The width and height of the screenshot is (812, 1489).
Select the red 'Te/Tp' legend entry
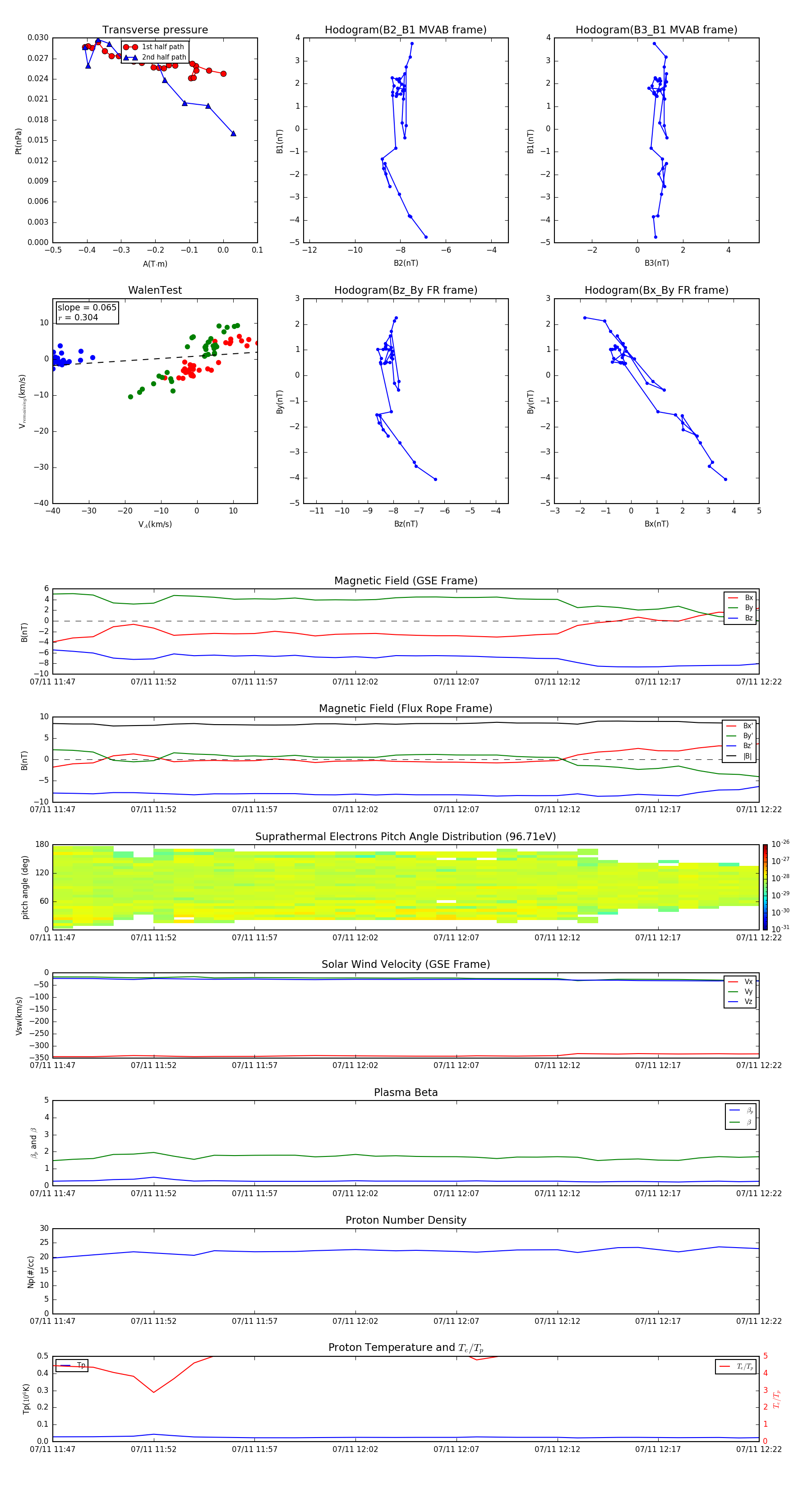tap(736, 1366)
